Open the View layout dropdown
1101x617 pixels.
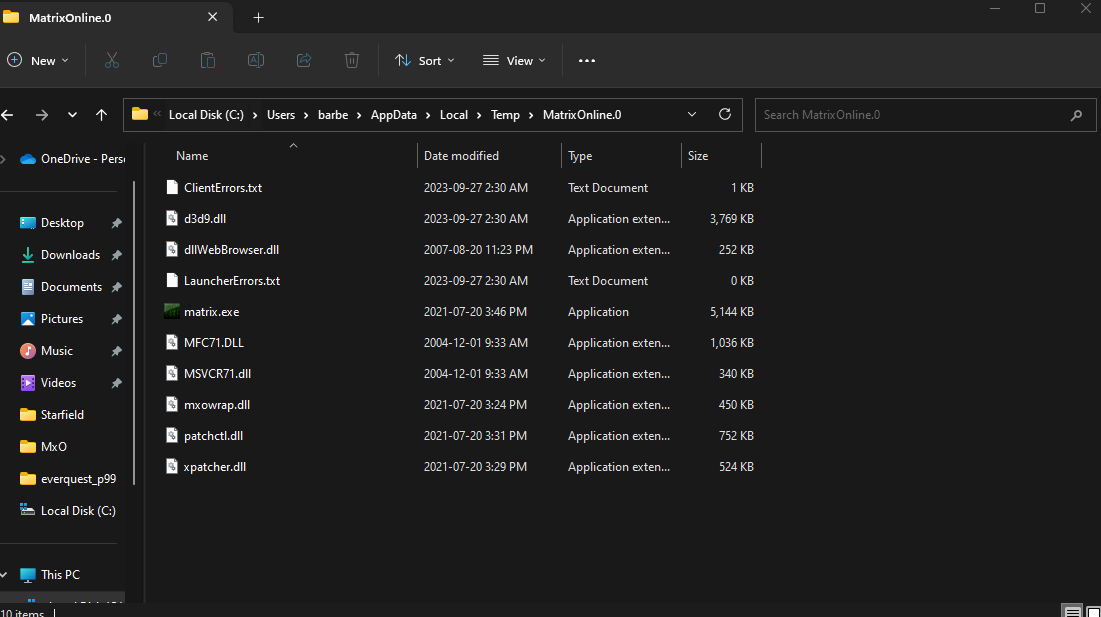pos(514,60)
